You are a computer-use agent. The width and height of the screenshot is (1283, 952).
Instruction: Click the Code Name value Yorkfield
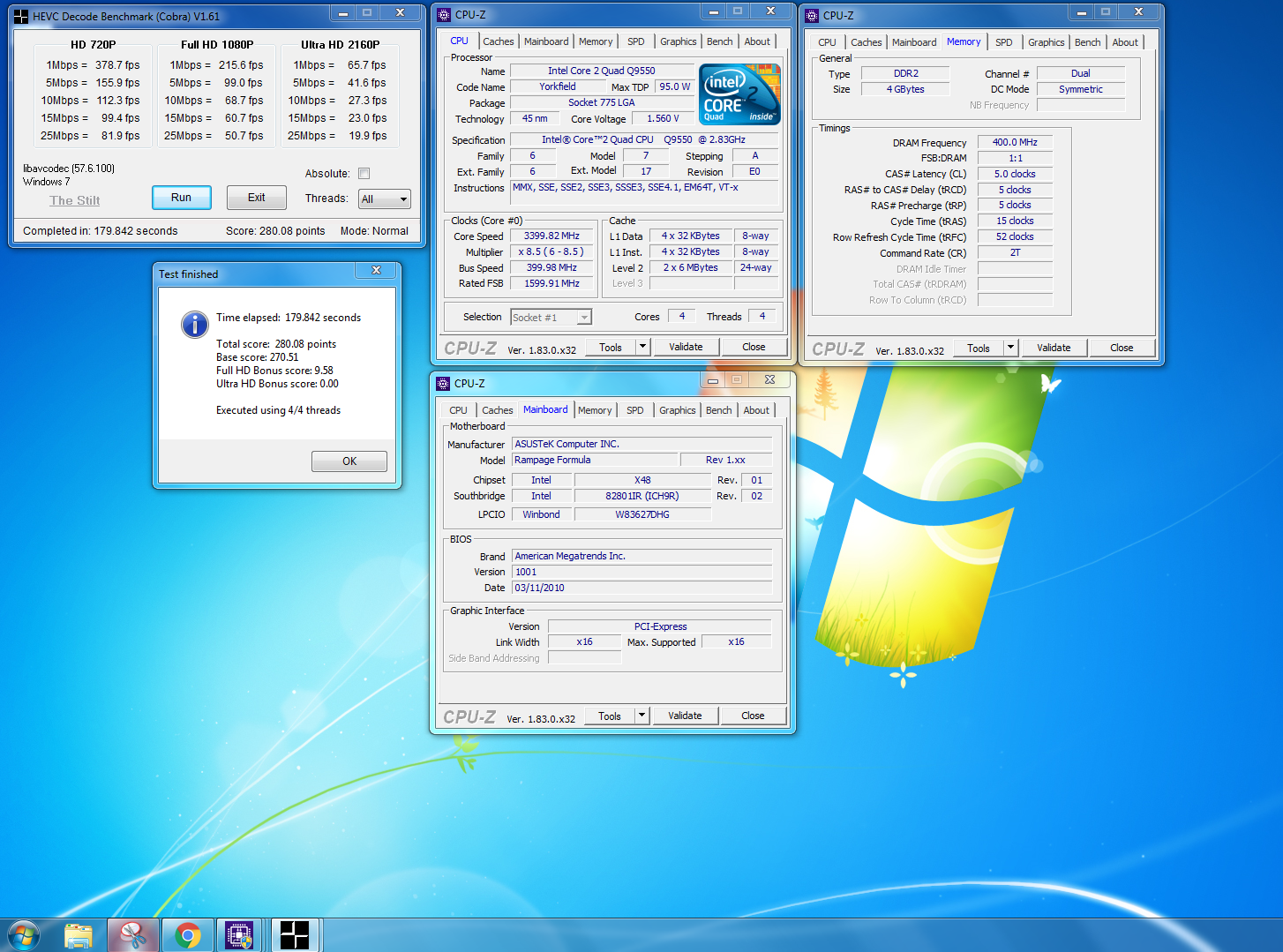[x=558, y=86]
